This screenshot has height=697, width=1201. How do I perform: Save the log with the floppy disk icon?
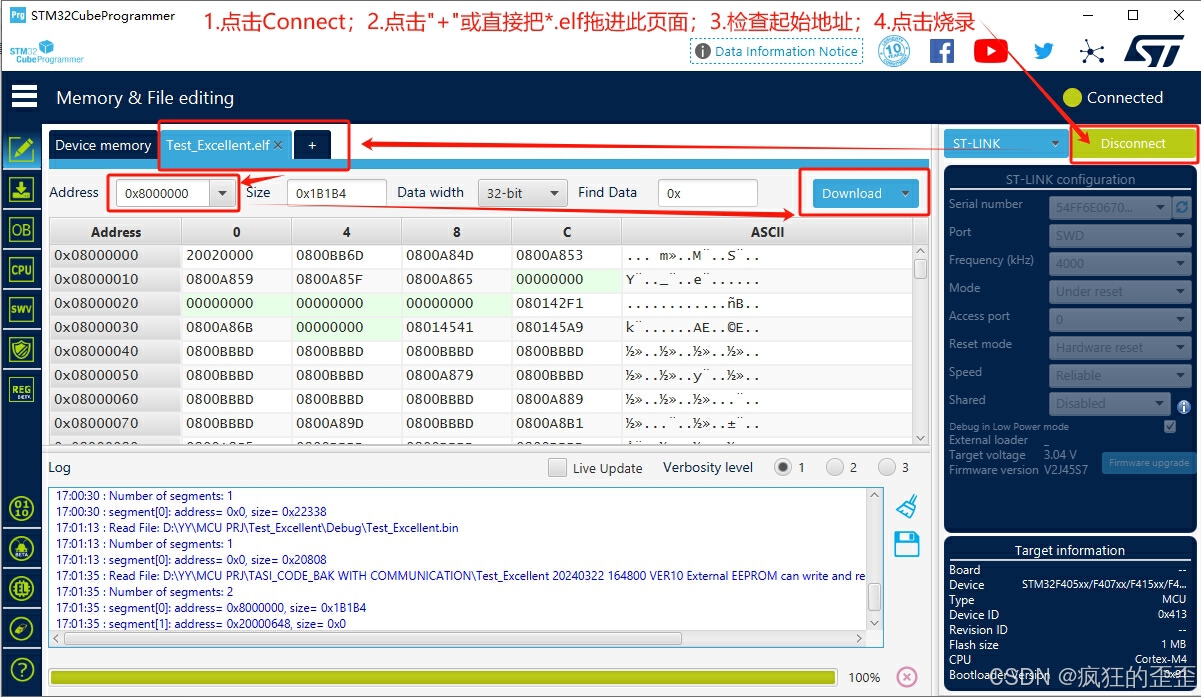[907, 544]
